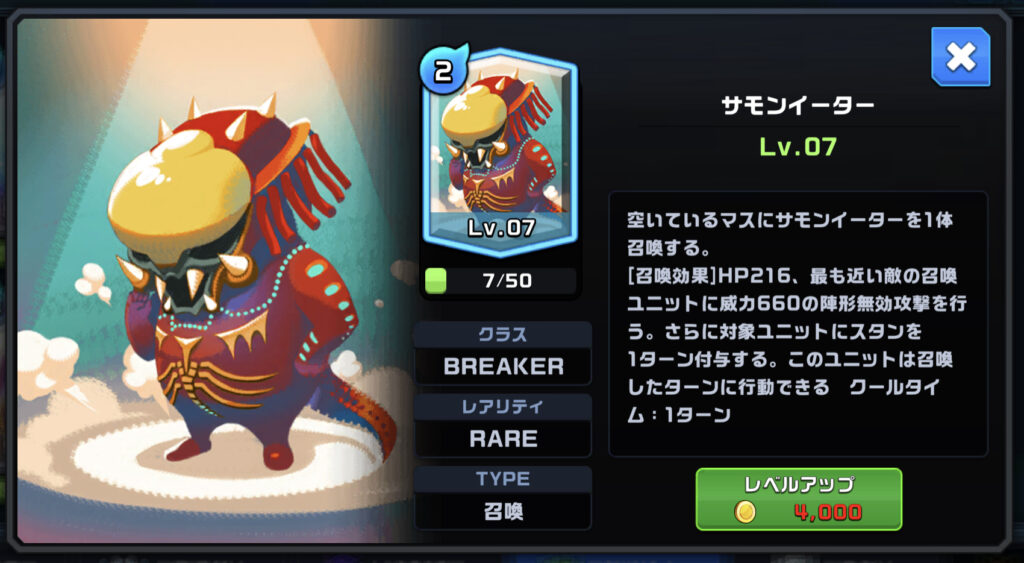Click the green Lv.07 level text
The image size is (1024, 563).
click(x=797, y=146)
